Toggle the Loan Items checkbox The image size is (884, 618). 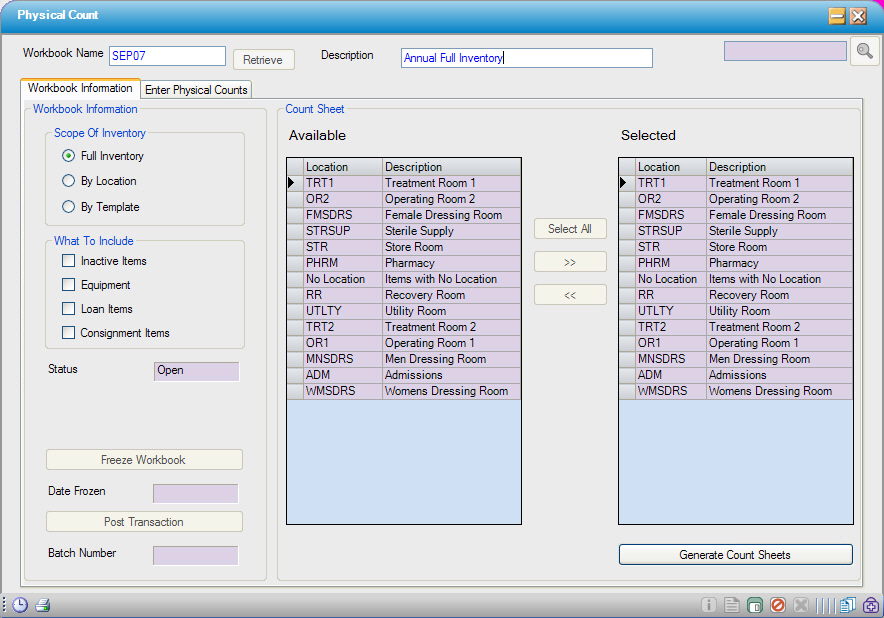click(x=69, y=309)
